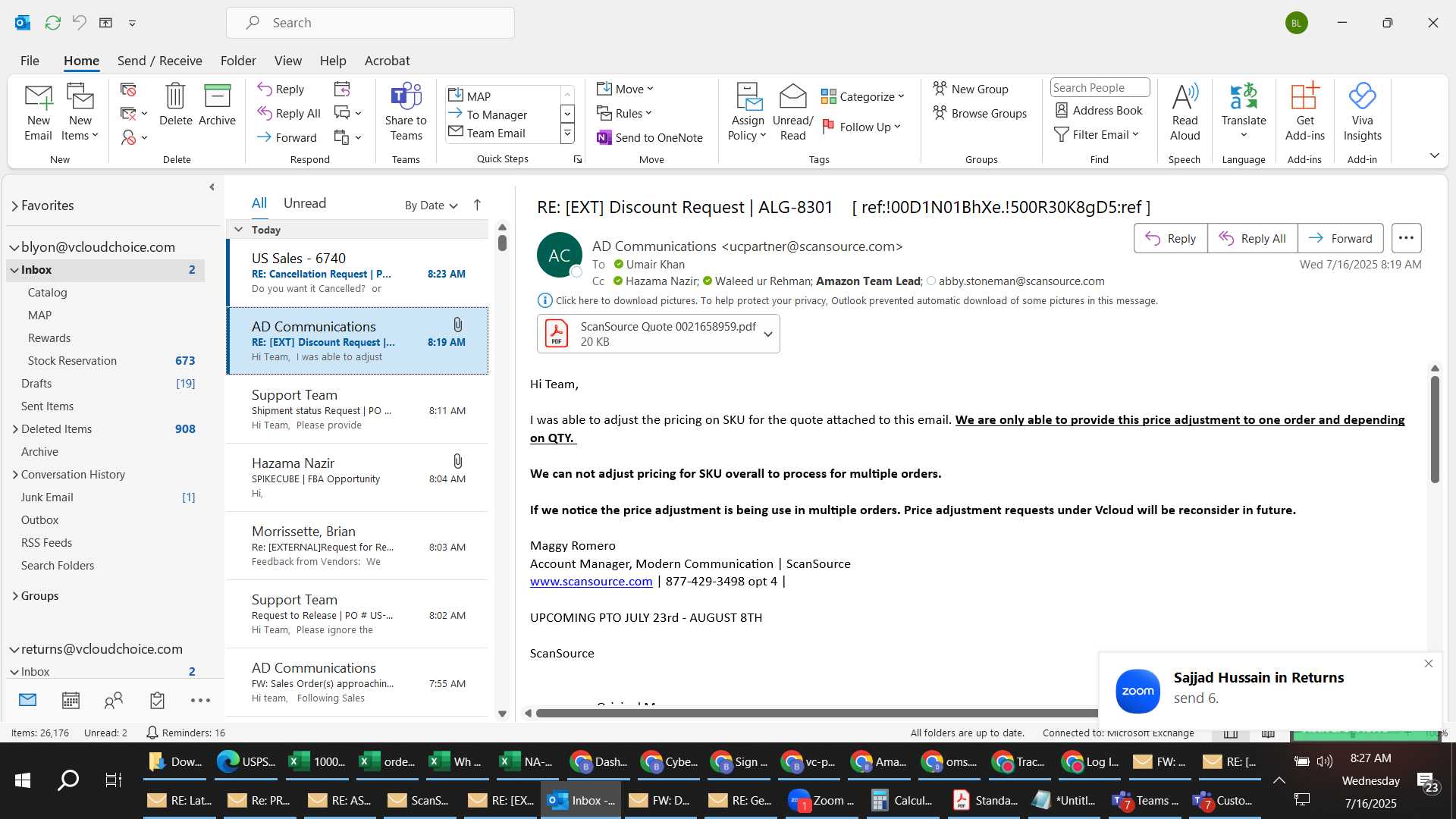
Task: Open Viva Insights add-in
Action: (1362, 112)
